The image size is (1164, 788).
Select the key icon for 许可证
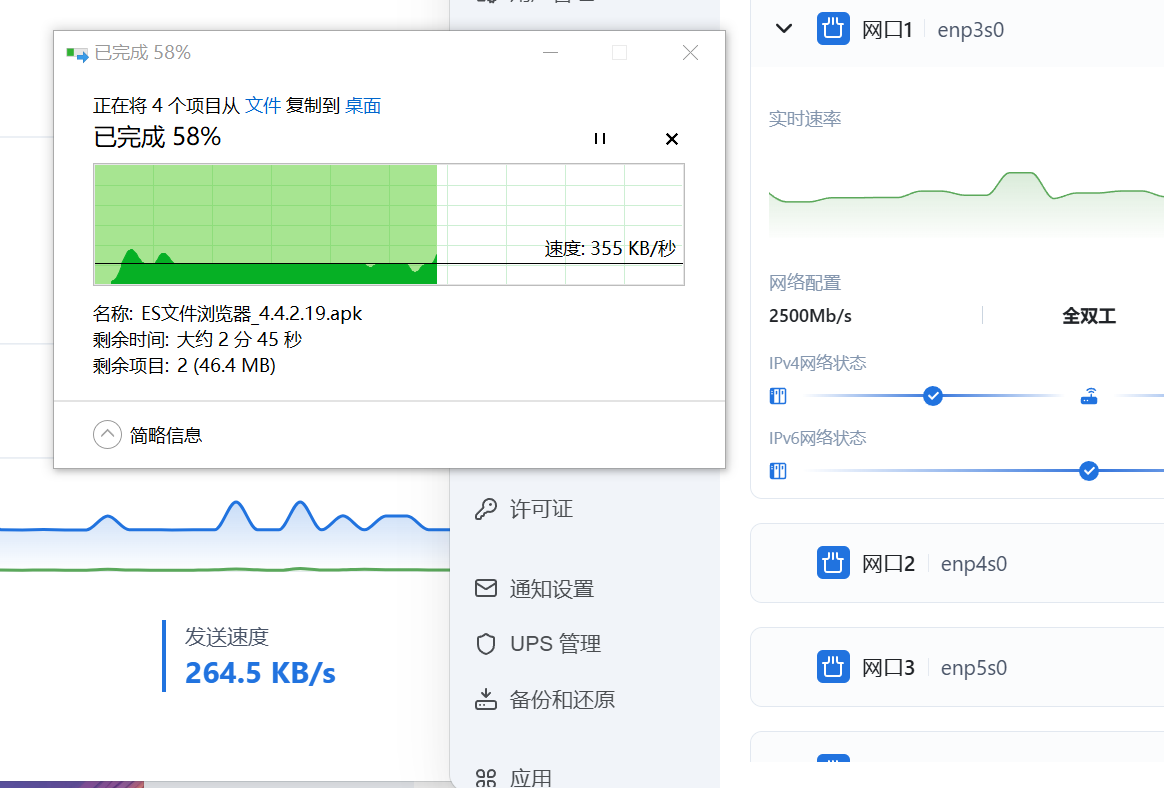click(484, 508)
